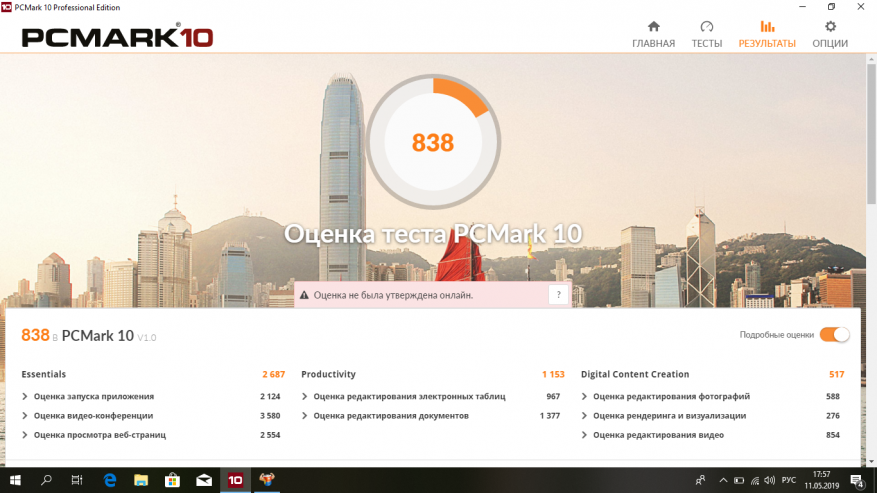
Task: Click the Productivity heading
Action: coord(328,374)
